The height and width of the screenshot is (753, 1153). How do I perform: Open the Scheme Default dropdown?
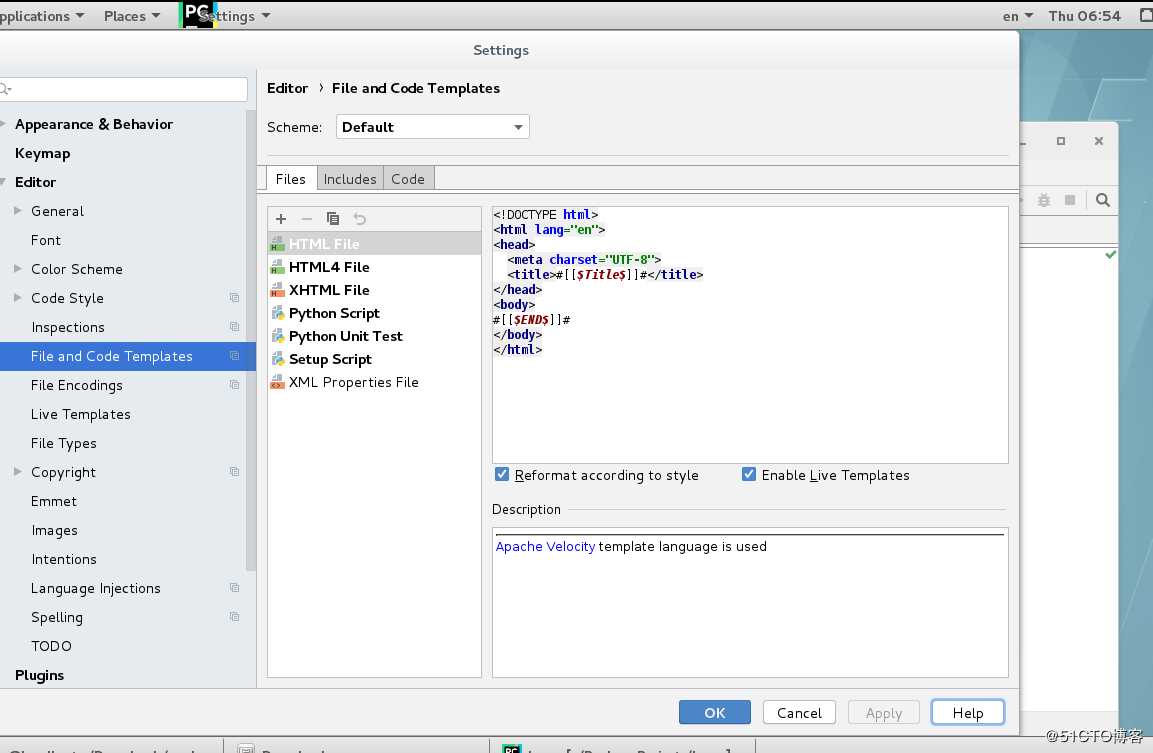(432, 126)
